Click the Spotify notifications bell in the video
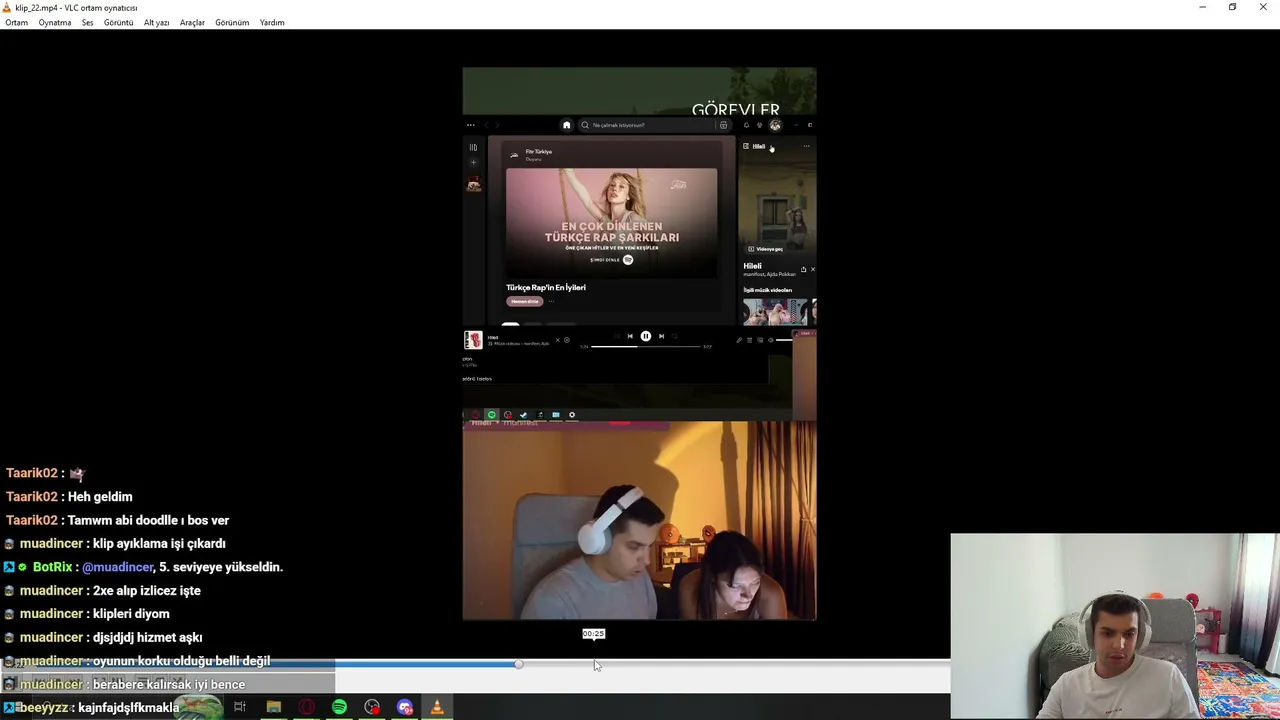 coord(746,125)
